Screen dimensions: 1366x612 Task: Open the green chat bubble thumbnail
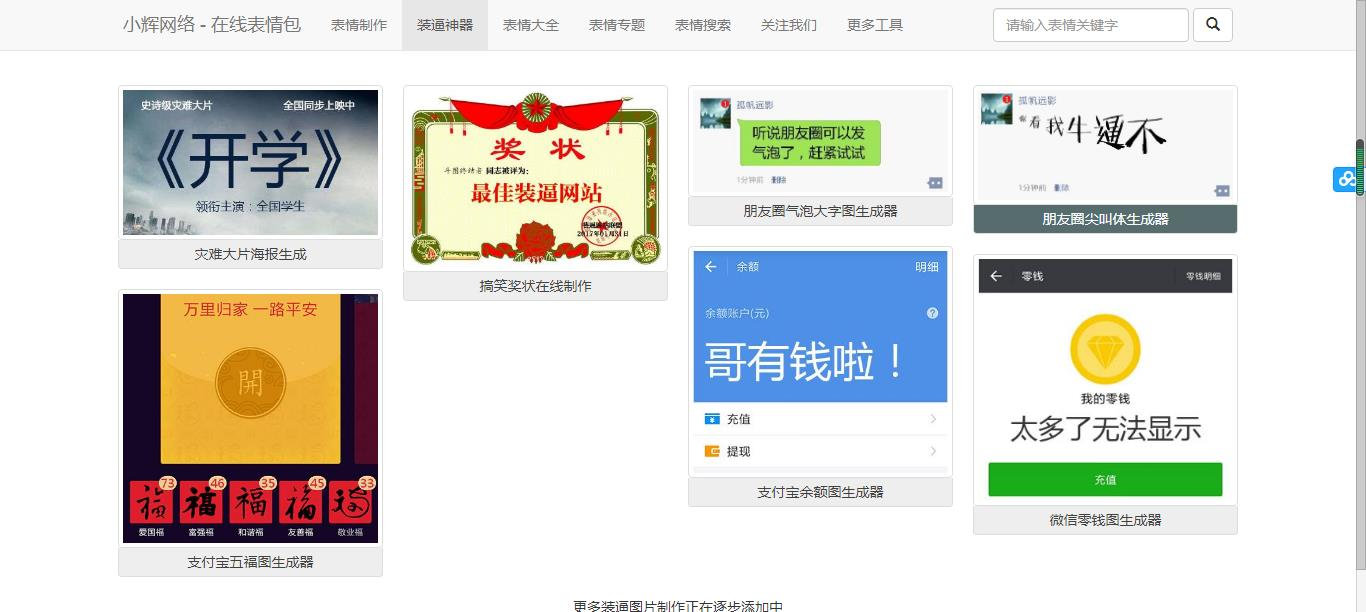pyautogui.click(x=820, y=141)
